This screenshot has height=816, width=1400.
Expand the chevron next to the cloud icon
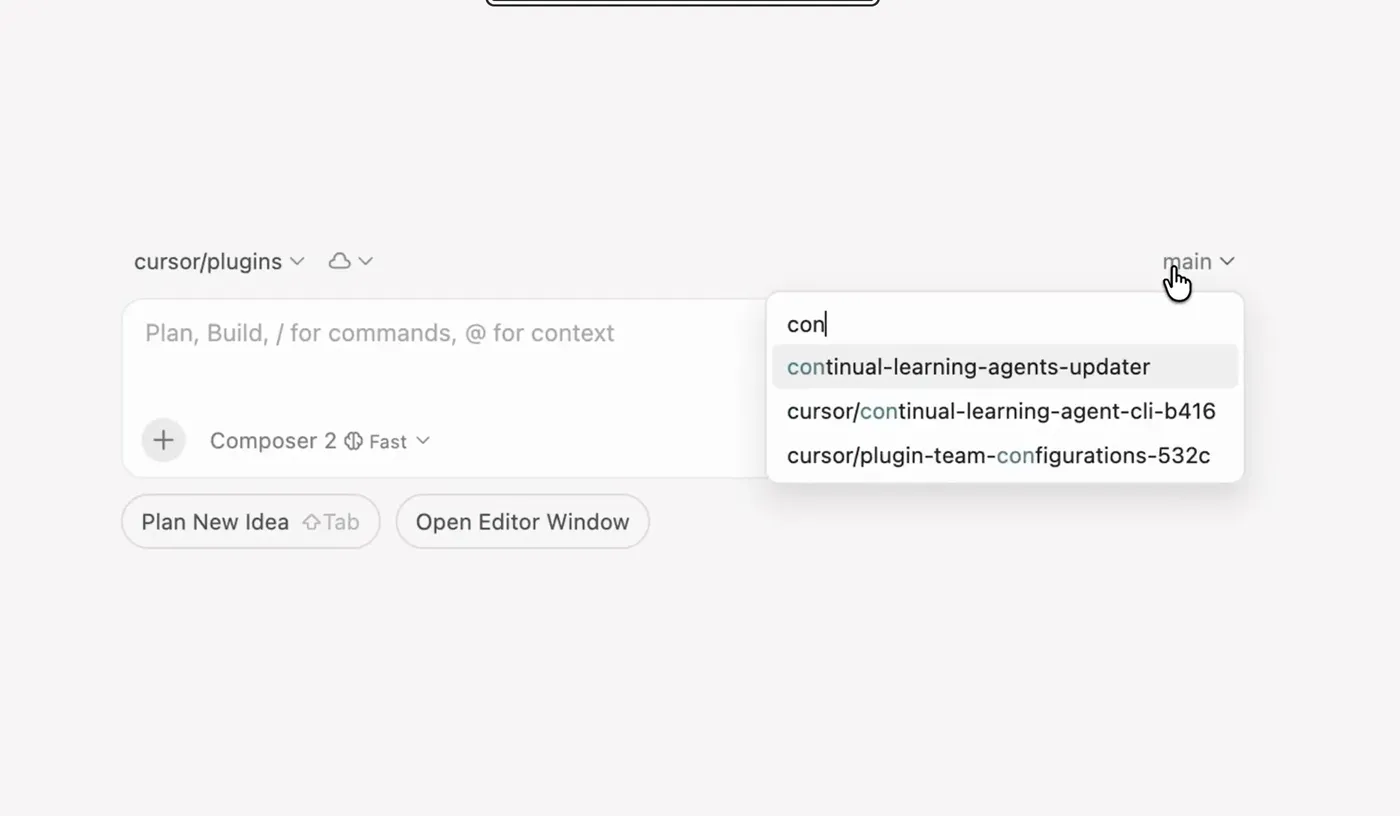point(366,261)
